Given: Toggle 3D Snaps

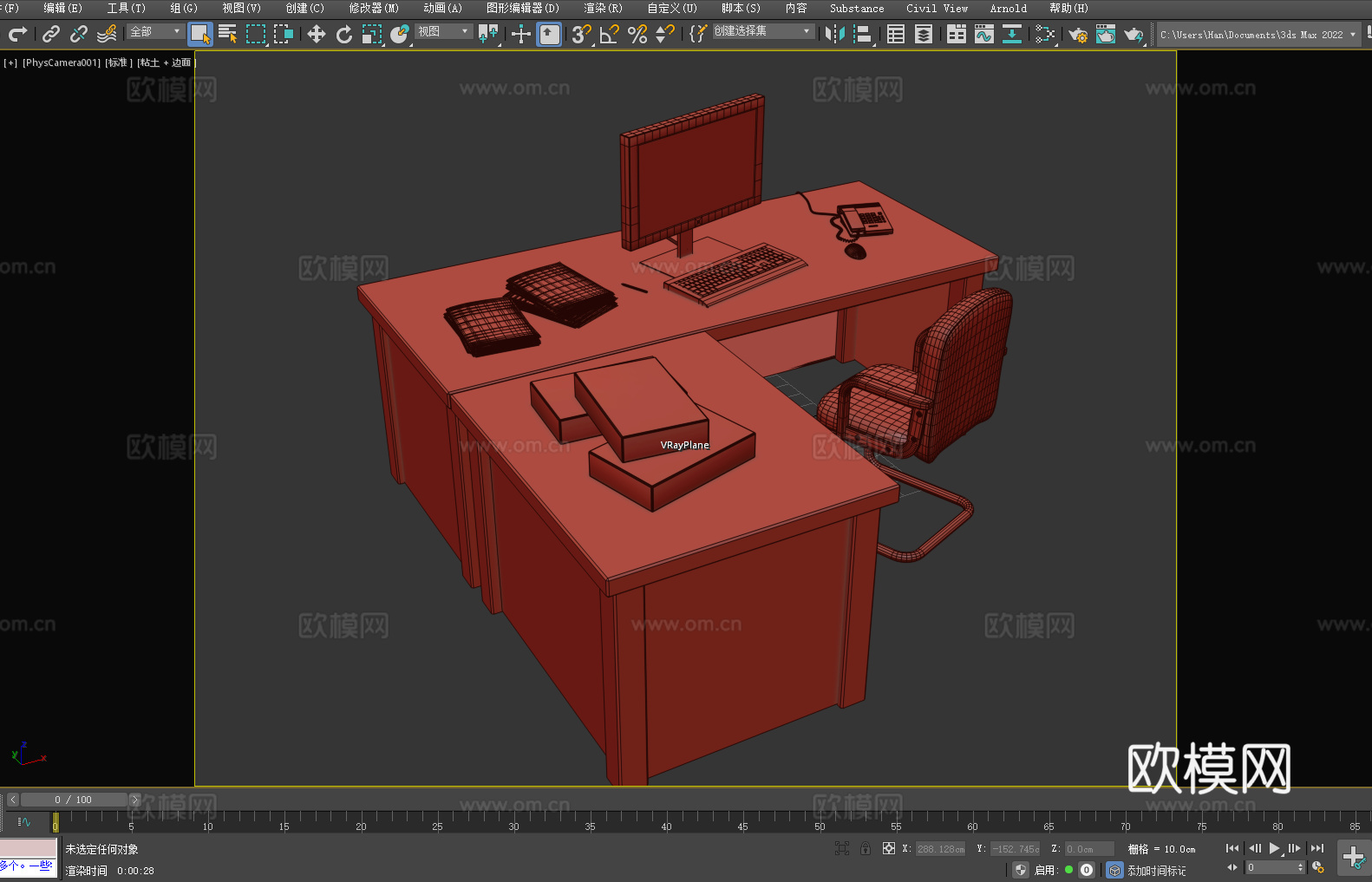Looking at the screenshot, I should click(582, 34).
